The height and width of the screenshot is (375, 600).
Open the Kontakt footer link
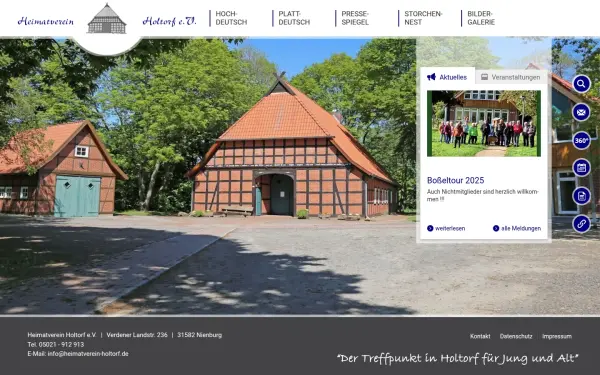click(x=480, y=336)
